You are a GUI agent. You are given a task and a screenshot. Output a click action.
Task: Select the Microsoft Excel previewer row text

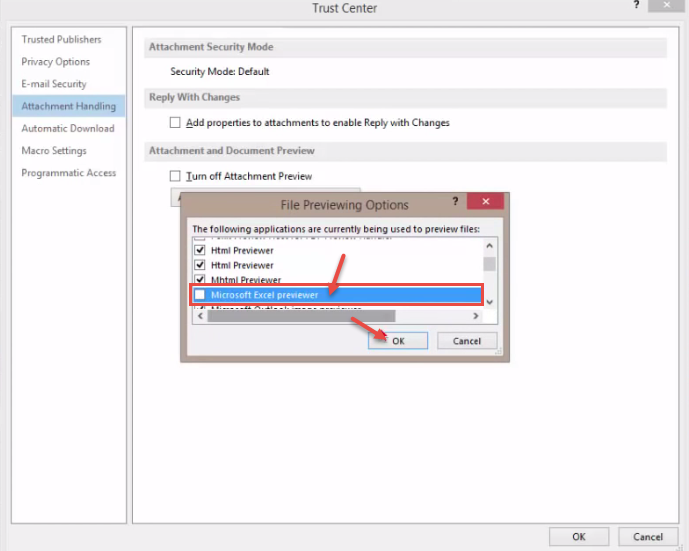pos(265,295)
